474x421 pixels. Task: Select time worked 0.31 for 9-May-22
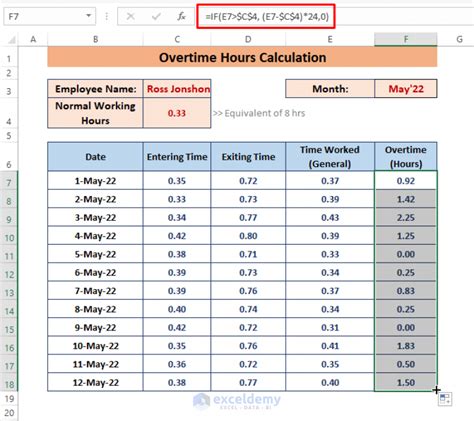(330, 328)
